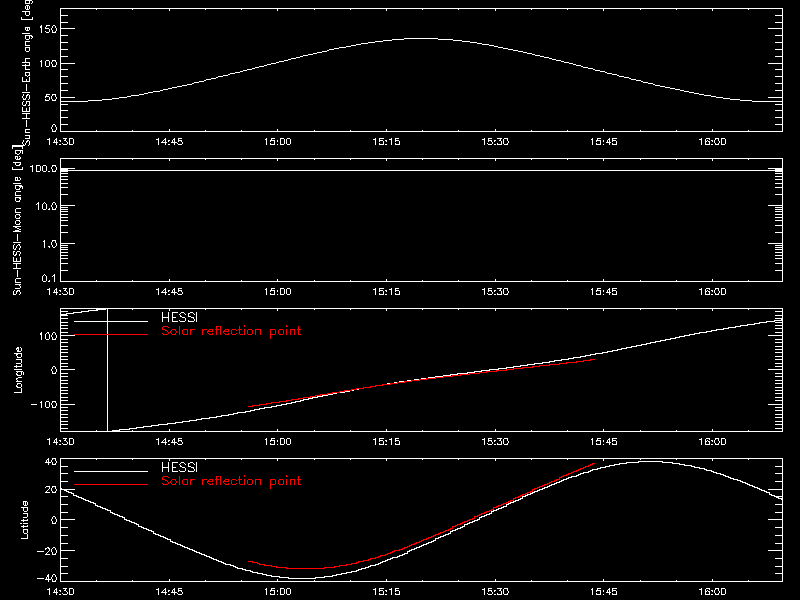800x600 pixels.
Task: Click -40 tick on Latitude axis
Action: 47,578
